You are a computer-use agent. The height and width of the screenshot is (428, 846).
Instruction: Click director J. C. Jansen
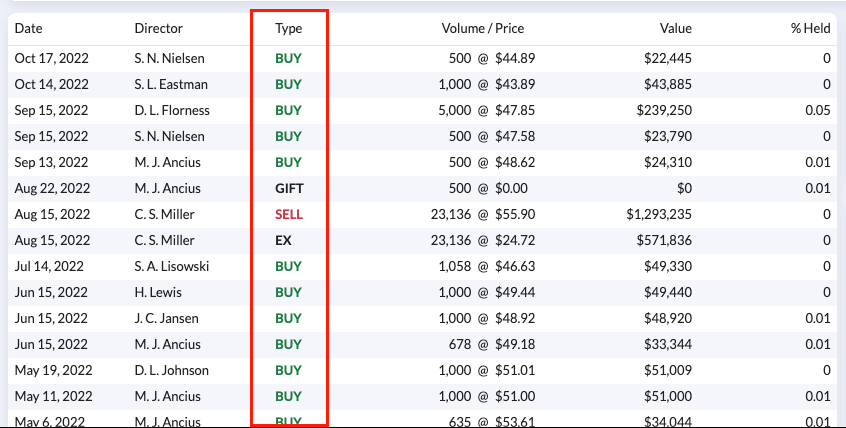click(x=167, y=318)
